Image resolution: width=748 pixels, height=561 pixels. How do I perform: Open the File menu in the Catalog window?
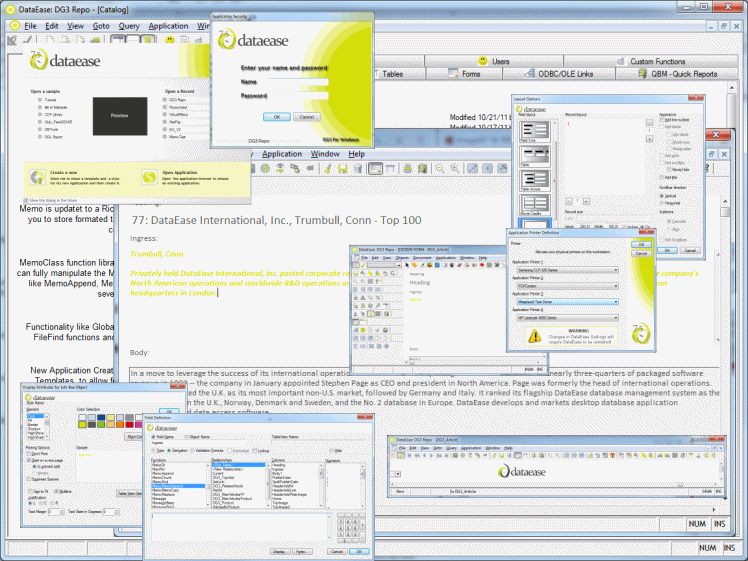(30, 26)
